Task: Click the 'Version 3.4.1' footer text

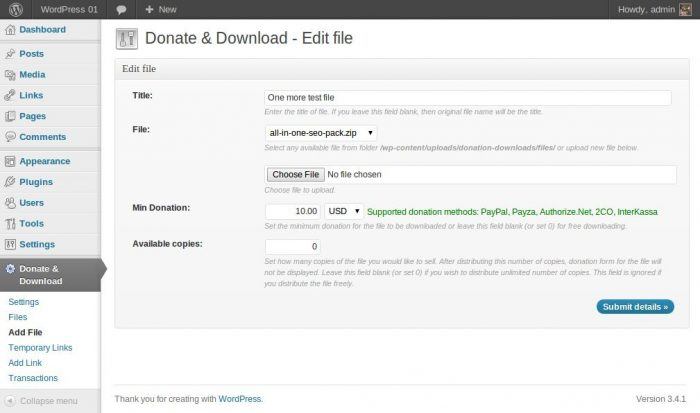Action: point(661,399)
